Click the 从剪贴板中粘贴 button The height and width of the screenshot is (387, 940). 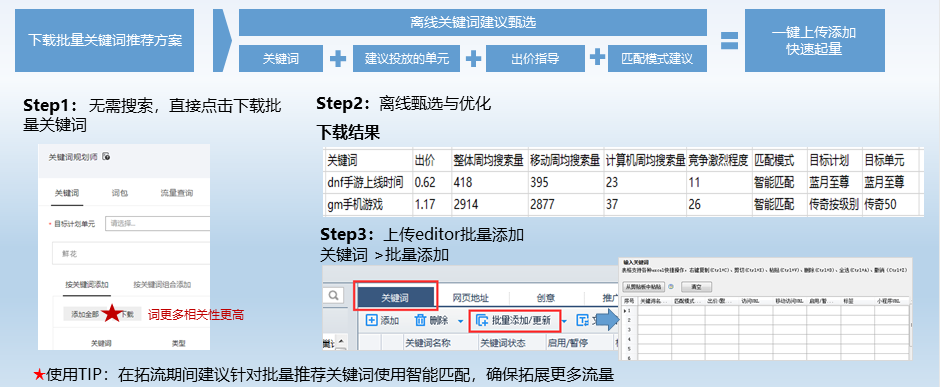[x=643, y=286]
